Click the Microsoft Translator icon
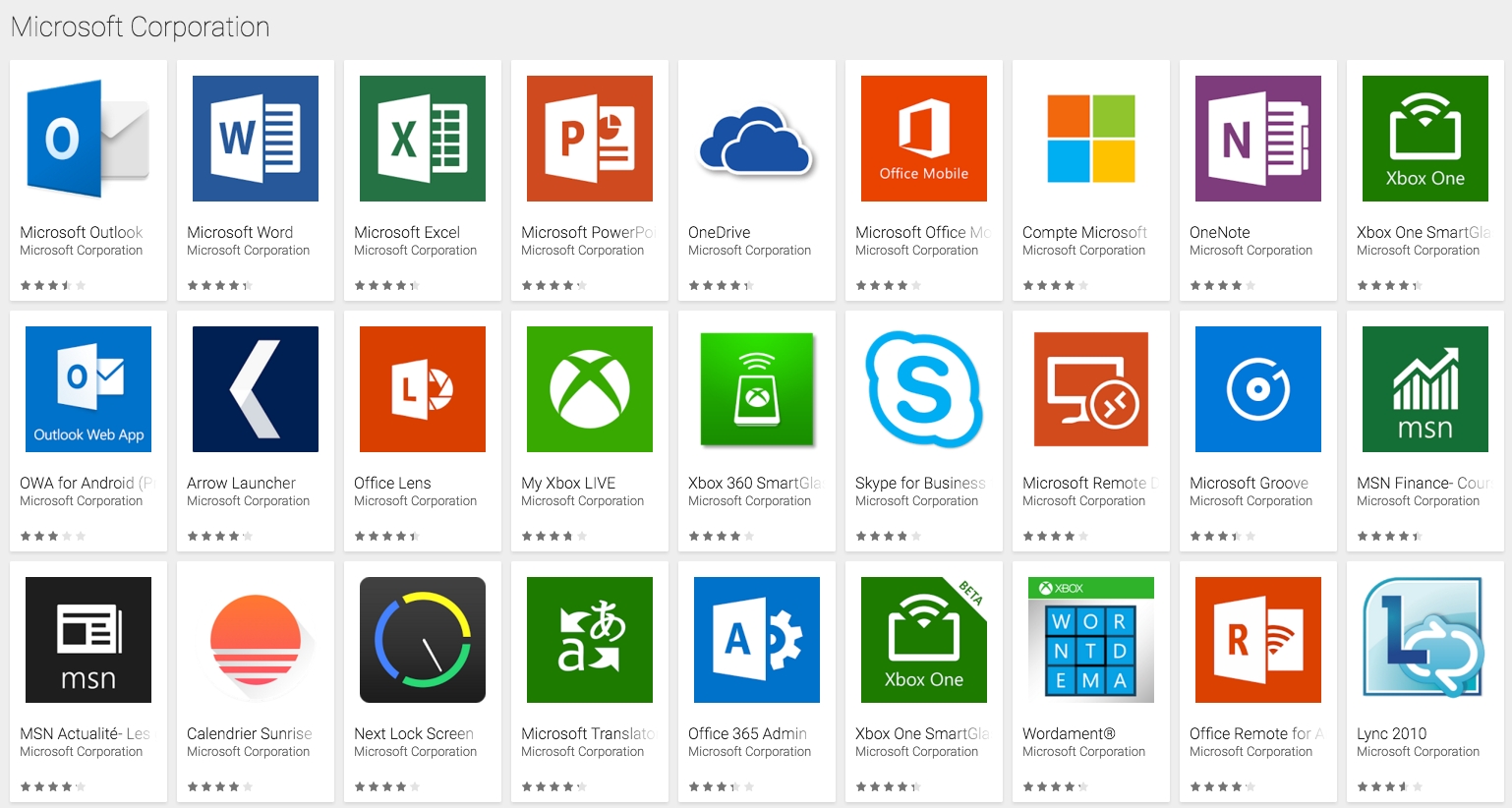This screenshot has width=1512, height=808. point(590,640)
